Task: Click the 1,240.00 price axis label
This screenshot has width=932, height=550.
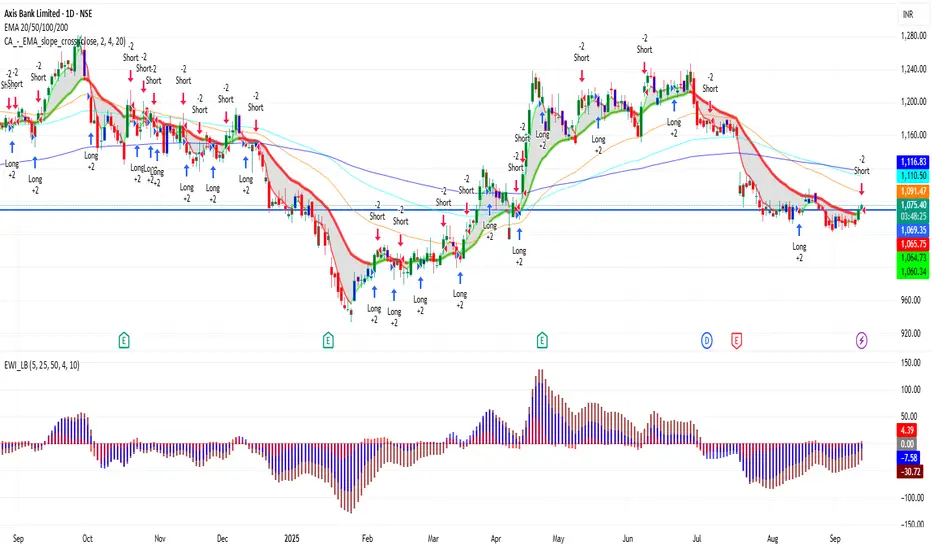Action: point(914,69)
